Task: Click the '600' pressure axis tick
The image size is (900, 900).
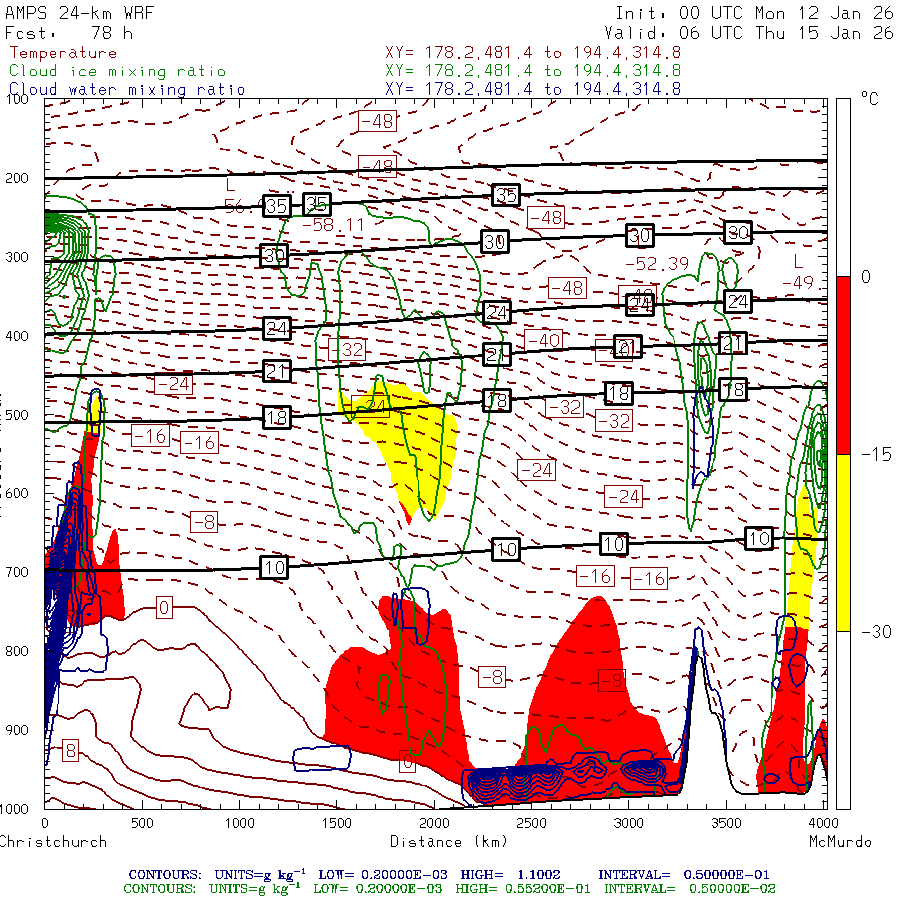Action: pos(17,494)
